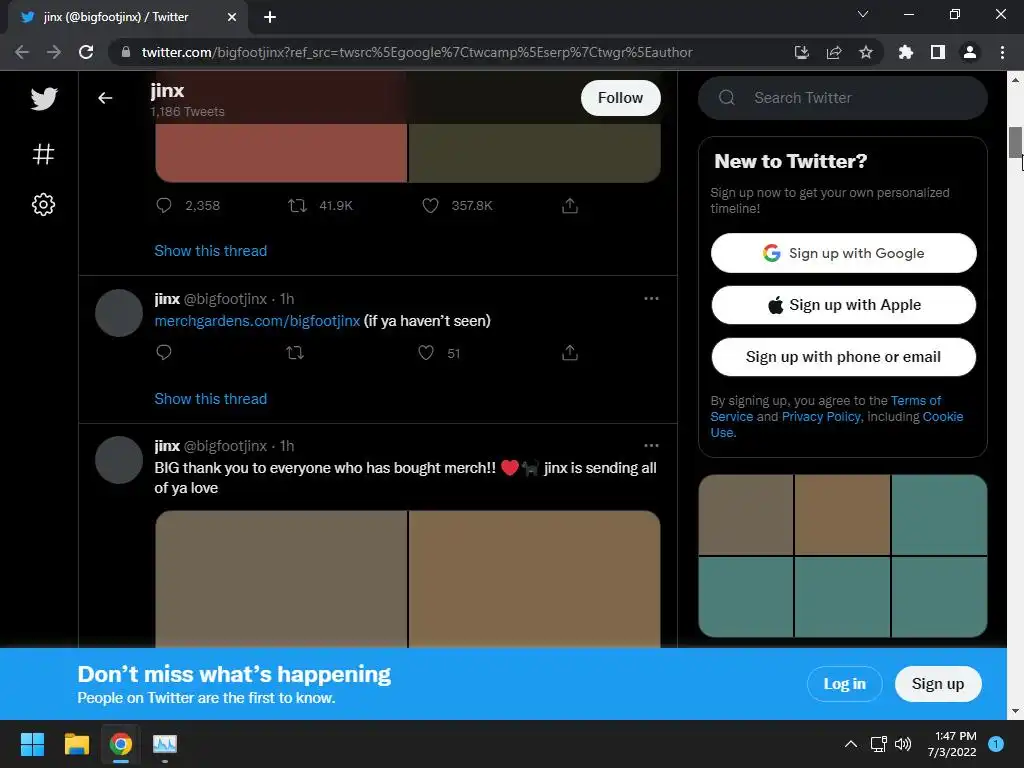Open left image of BIG thank you tweet

coord(281,579)
